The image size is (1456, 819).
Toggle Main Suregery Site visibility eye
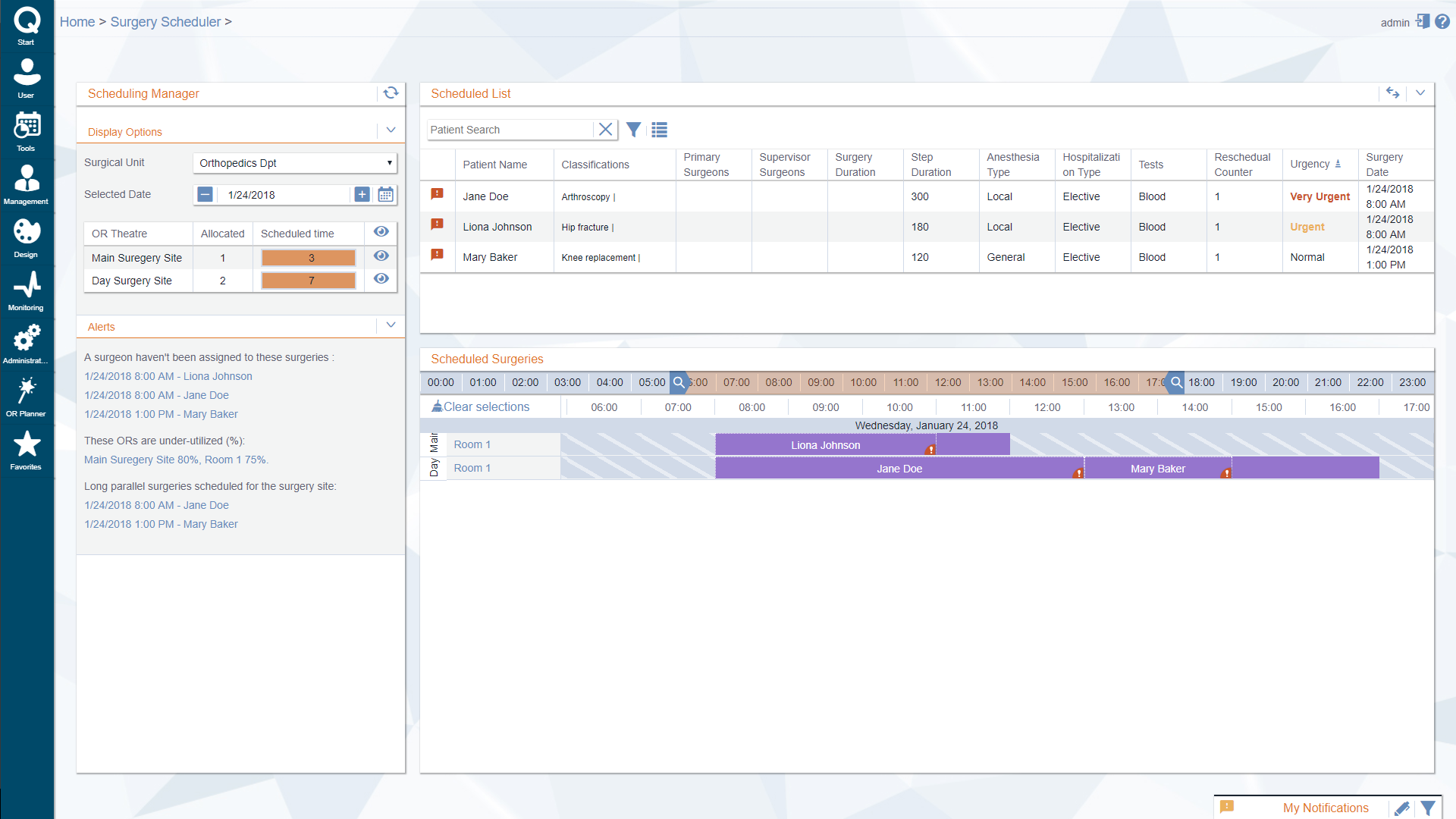pyautogui.click(x=381, y=256)
